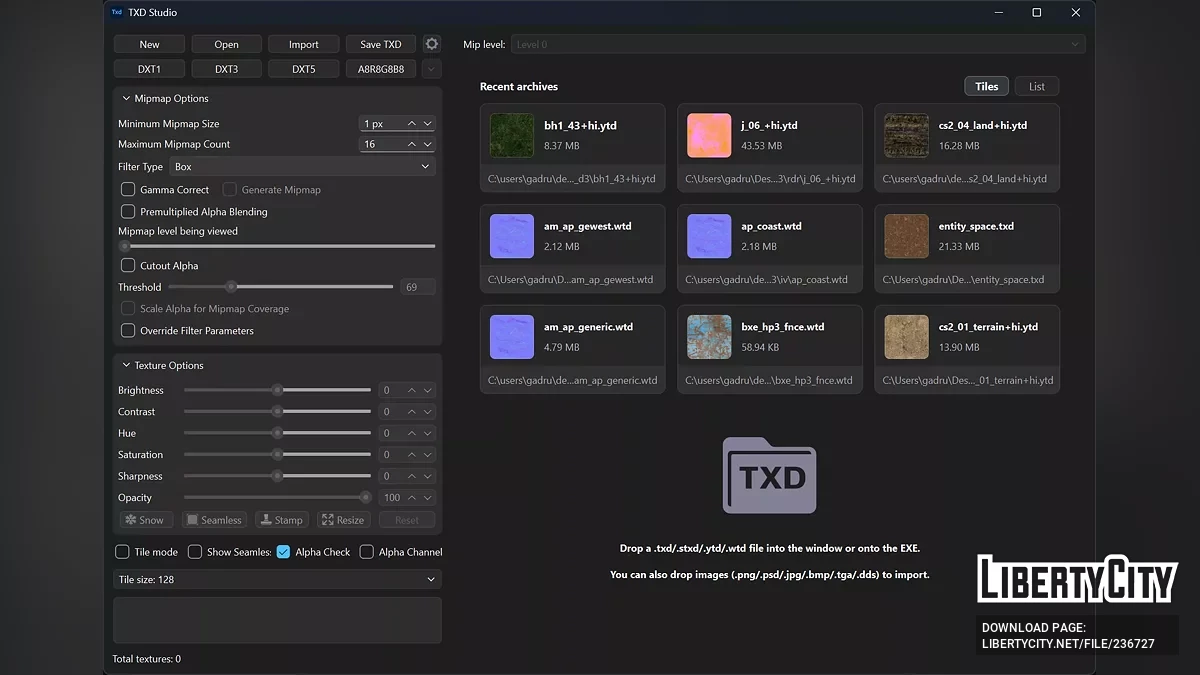The height and width of the screenshot is (675, 1200).
Task: Open settings with the gear icon
Action: tap(431, 44)
